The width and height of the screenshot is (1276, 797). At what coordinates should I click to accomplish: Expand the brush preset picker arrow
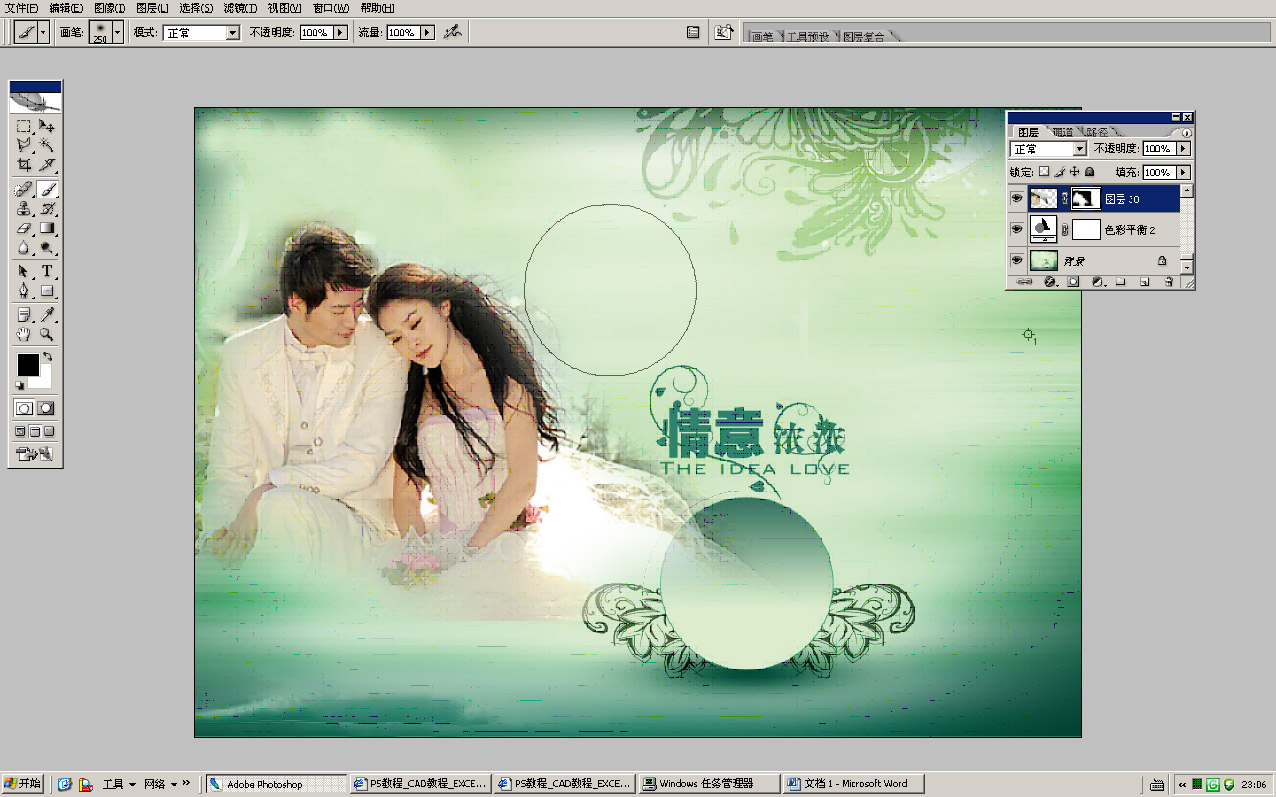tap(118, 32)
